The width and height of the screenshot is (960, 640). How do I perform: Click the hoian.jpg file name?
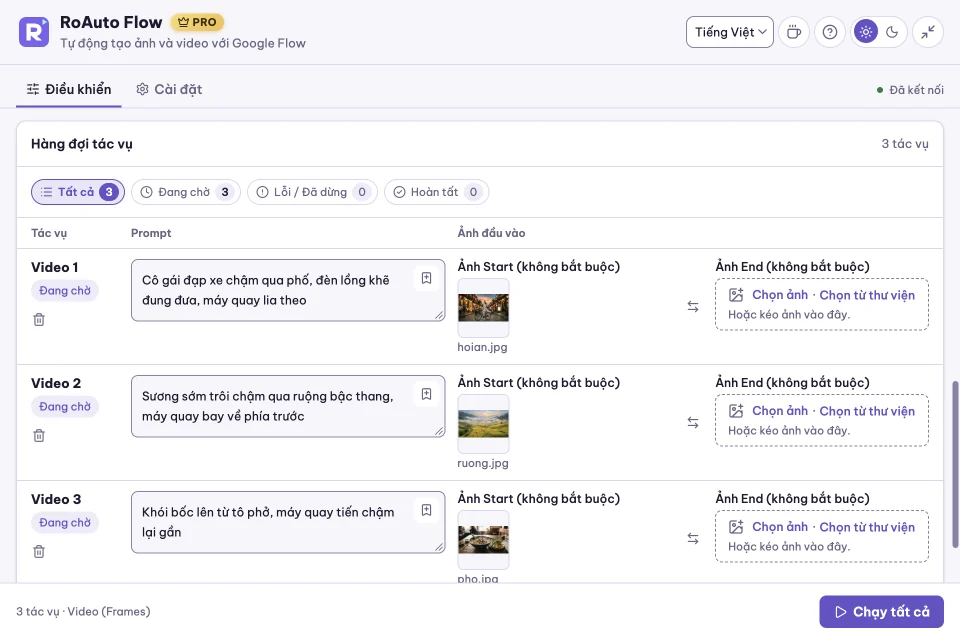click(x=482, y=347)
